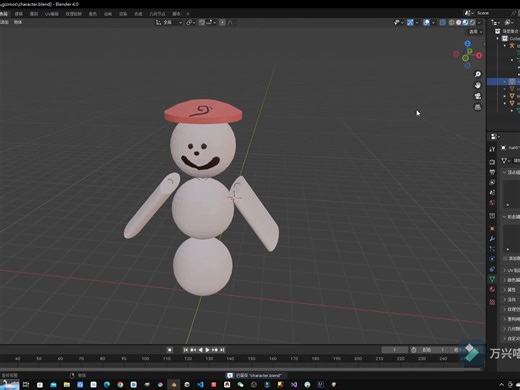Select wireframe viewport shading
This screenshot has height=390, width=520.
[452, 22]
